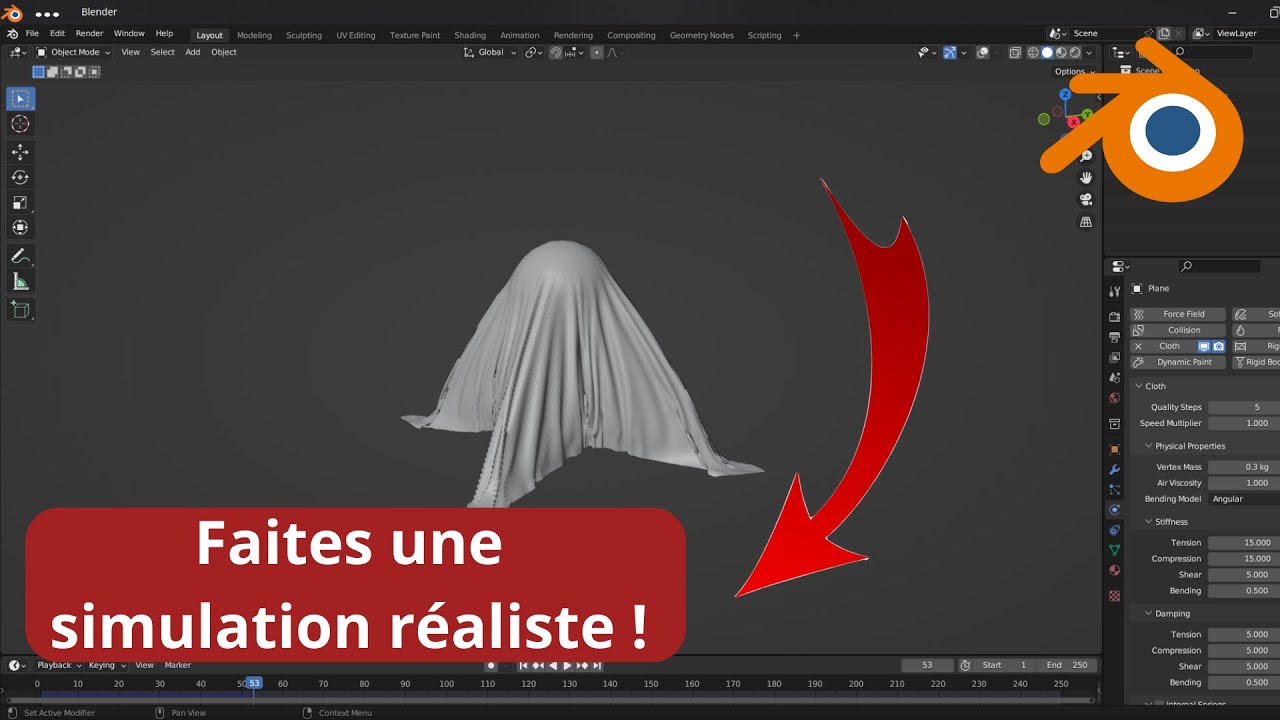Open the Bending Model Angular dropdown
The height and width of the screenshot is (720, 1280).
(x=1243, y=499)
